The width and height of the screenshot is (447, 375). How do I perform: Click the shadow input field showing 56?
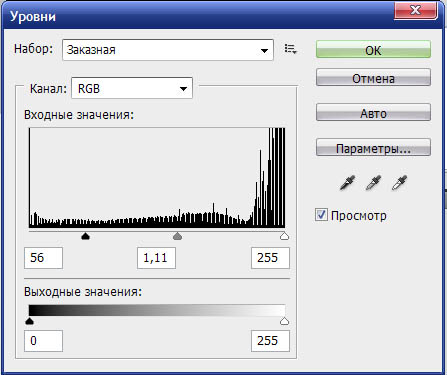click(x=43, y=258)
